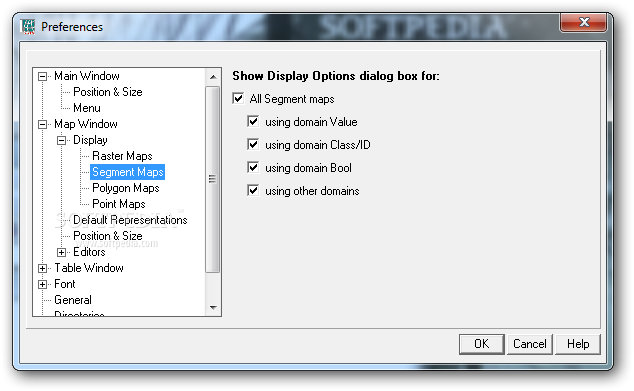
Task: Click the Preferences title bar app icon
Action: 27,27
